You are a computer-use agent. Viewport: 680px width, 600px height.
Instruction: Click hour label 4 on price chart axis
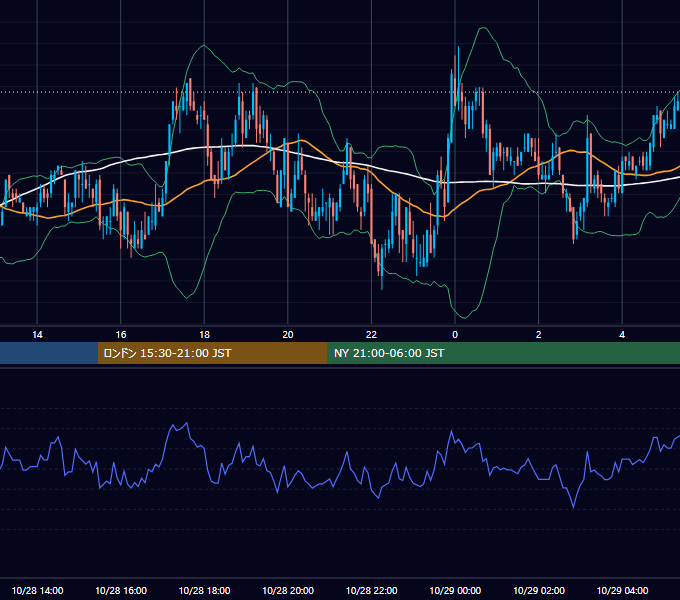point(622,334)
